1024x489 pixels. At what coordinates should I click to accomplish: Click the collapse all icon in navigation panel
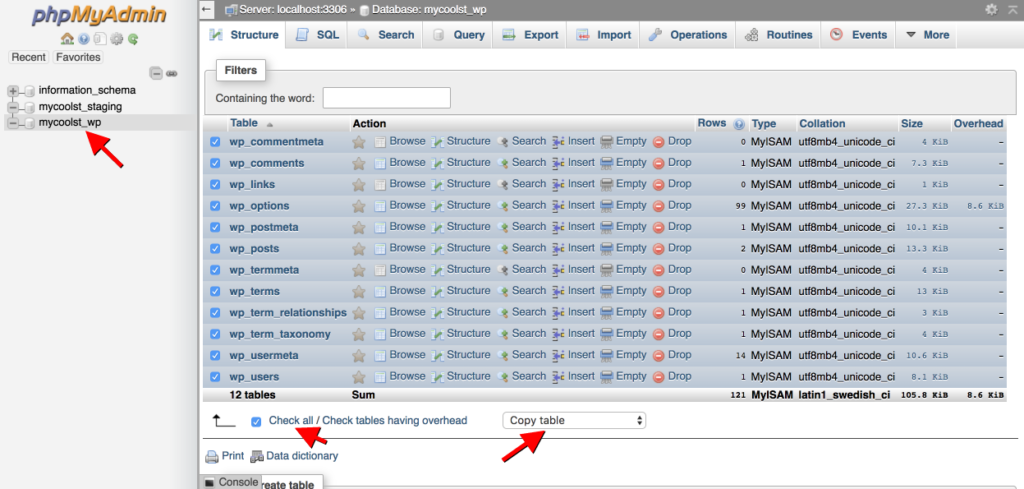tap(156, 74)
